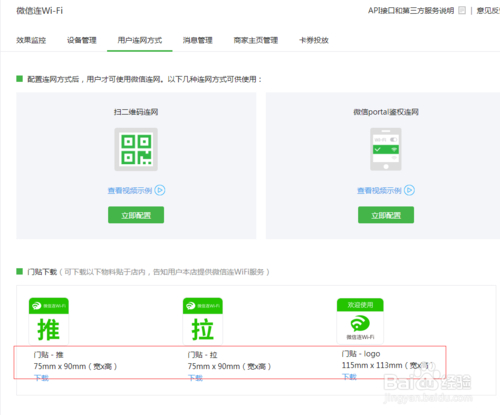Open 查看视频示例 link under 微信portal鉴权连网

click(x=379, y=191)
